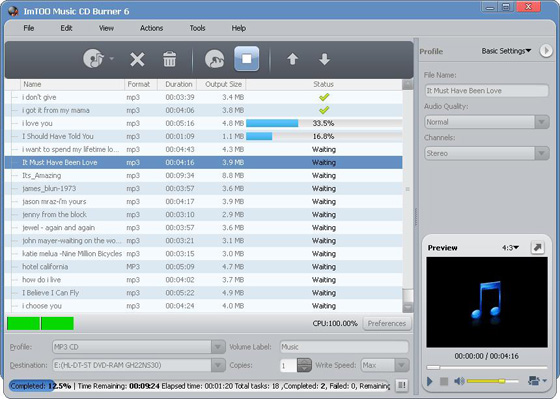This screenshot has width=560, height=399.
Task: Click the File Name input field
Action: point(487,91)
